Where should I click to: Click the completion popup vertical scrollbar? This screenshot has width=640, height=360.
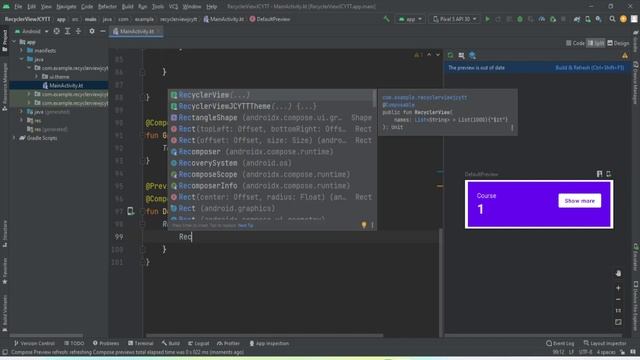tap(374, 98)
